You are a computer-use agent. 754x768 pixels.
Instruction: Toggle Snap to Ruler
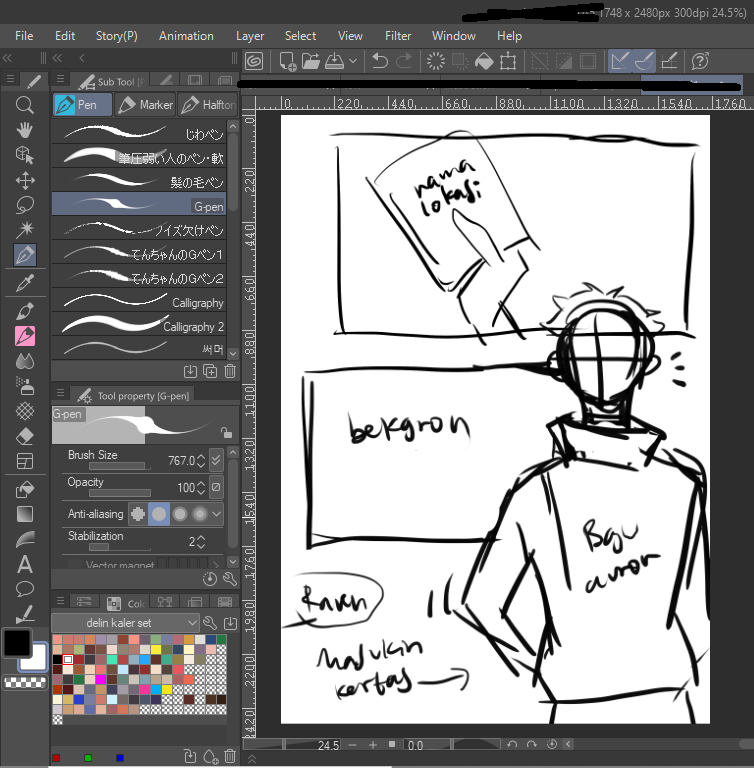tap(620, 61)
